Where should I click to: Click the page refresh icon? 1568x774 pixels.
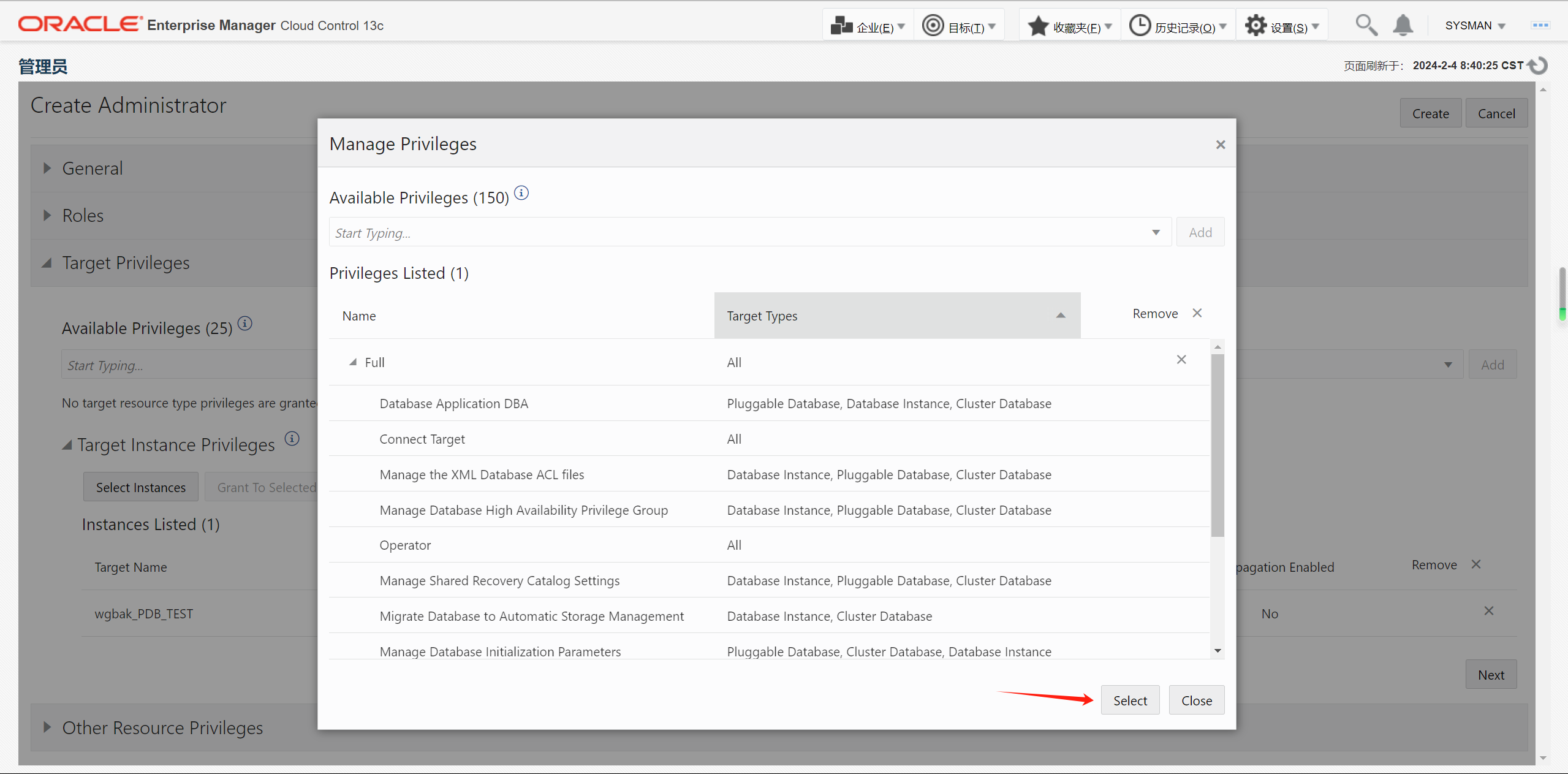pyautogui.click(x=1538, y=66)
